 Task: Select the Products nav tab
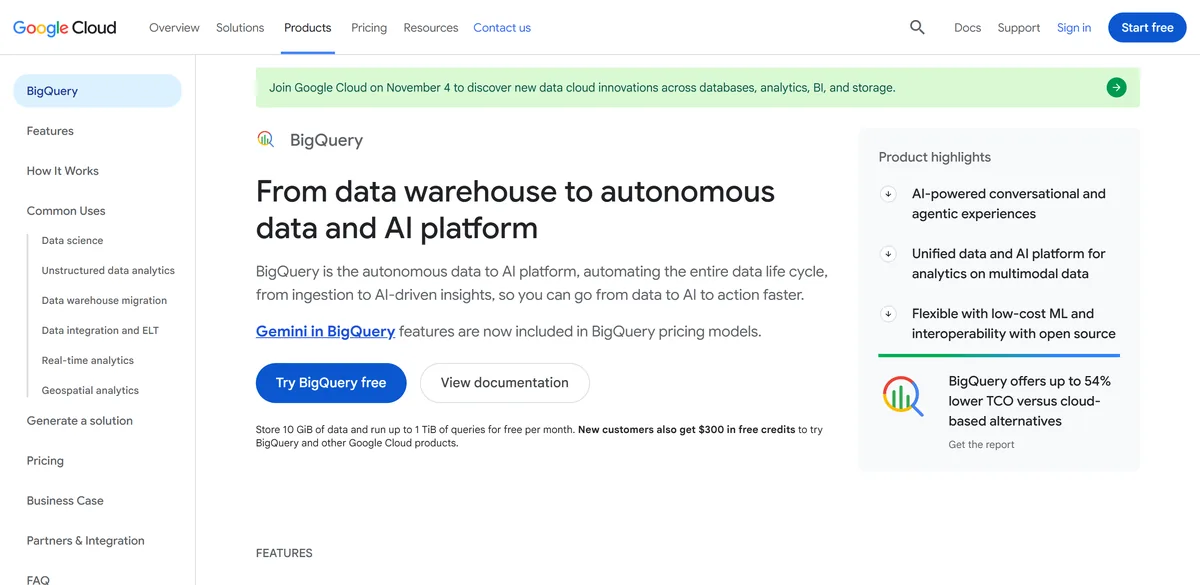308,28
